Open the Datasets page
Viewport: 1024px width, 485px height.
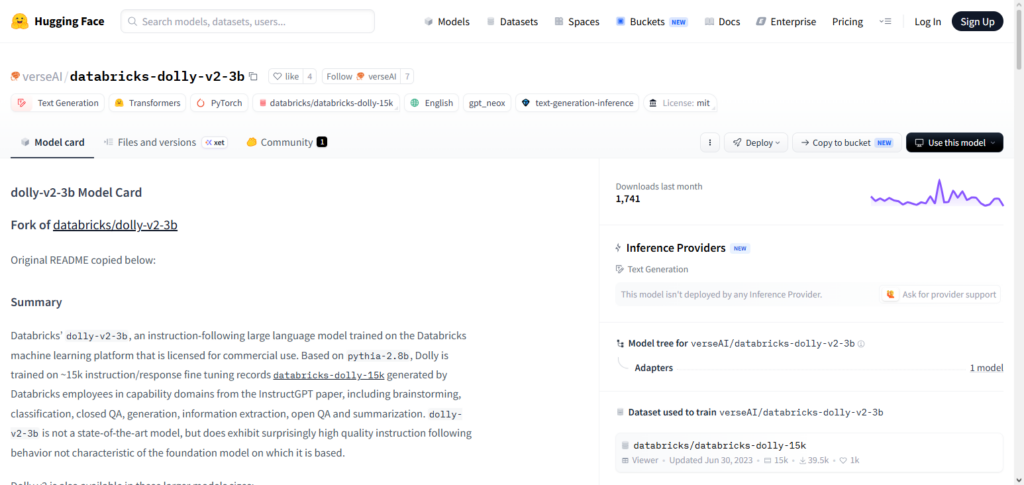(x=512, y=22)
